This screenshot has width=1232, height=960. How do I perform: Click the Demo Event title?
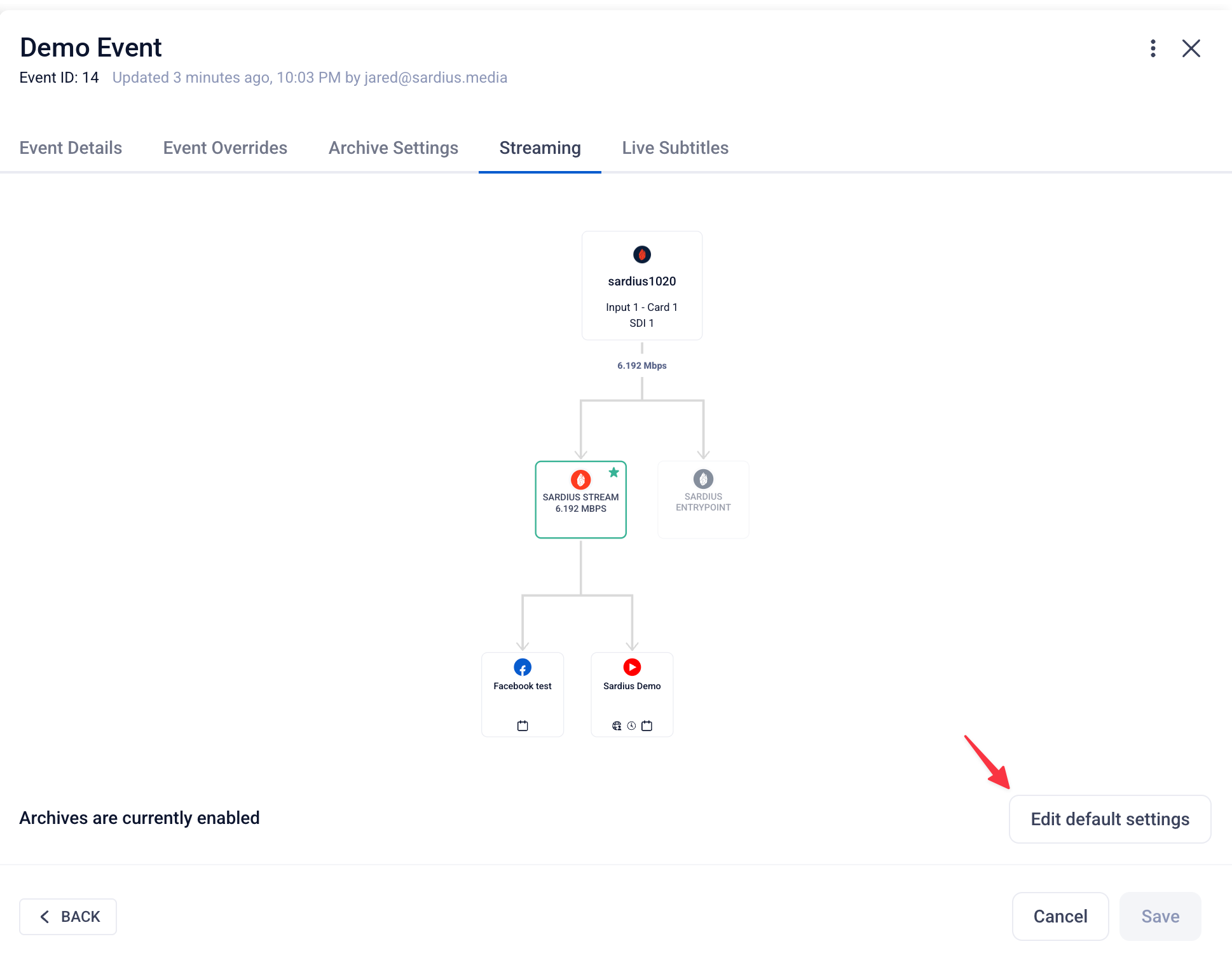(x=91, y=48)
